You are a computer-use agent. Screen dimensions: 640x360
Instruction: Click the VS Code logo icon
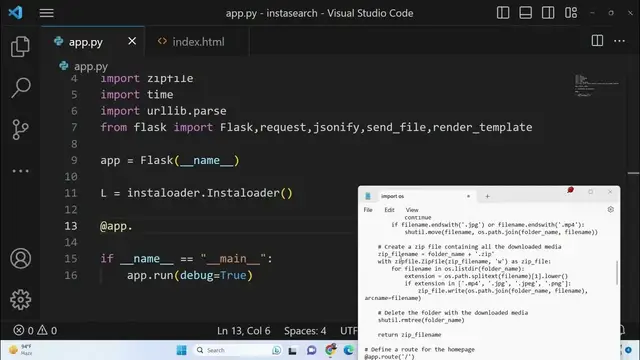point(16,13)
